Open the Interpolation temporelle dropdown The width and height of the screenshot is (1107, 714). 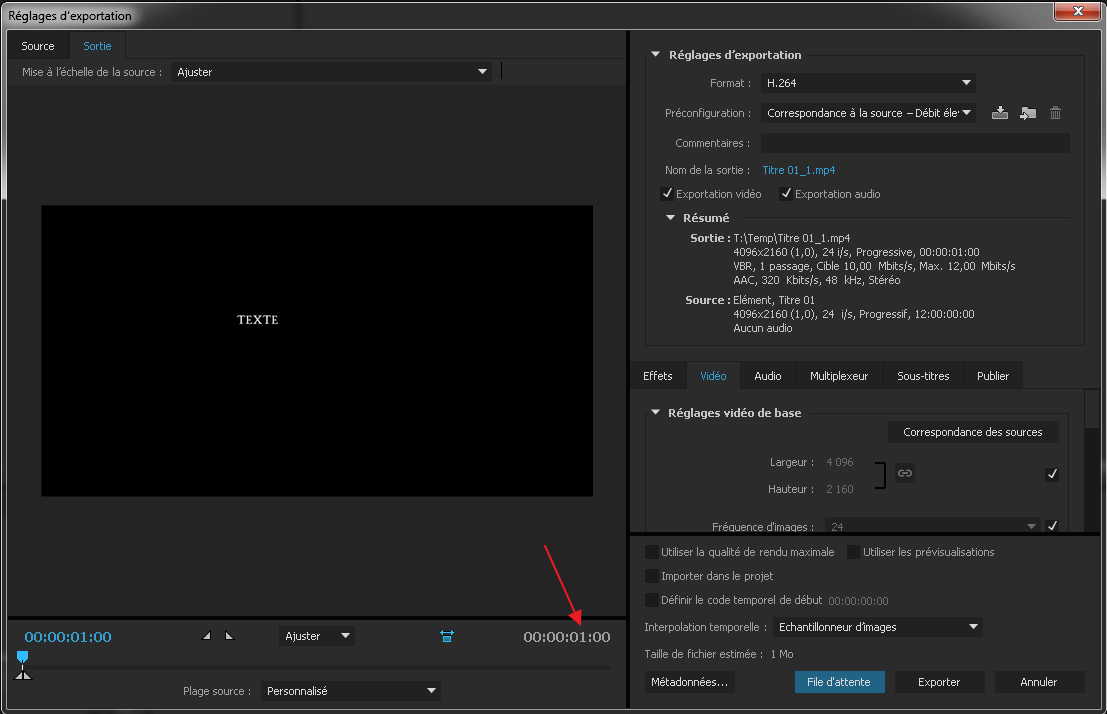(877, 627)
